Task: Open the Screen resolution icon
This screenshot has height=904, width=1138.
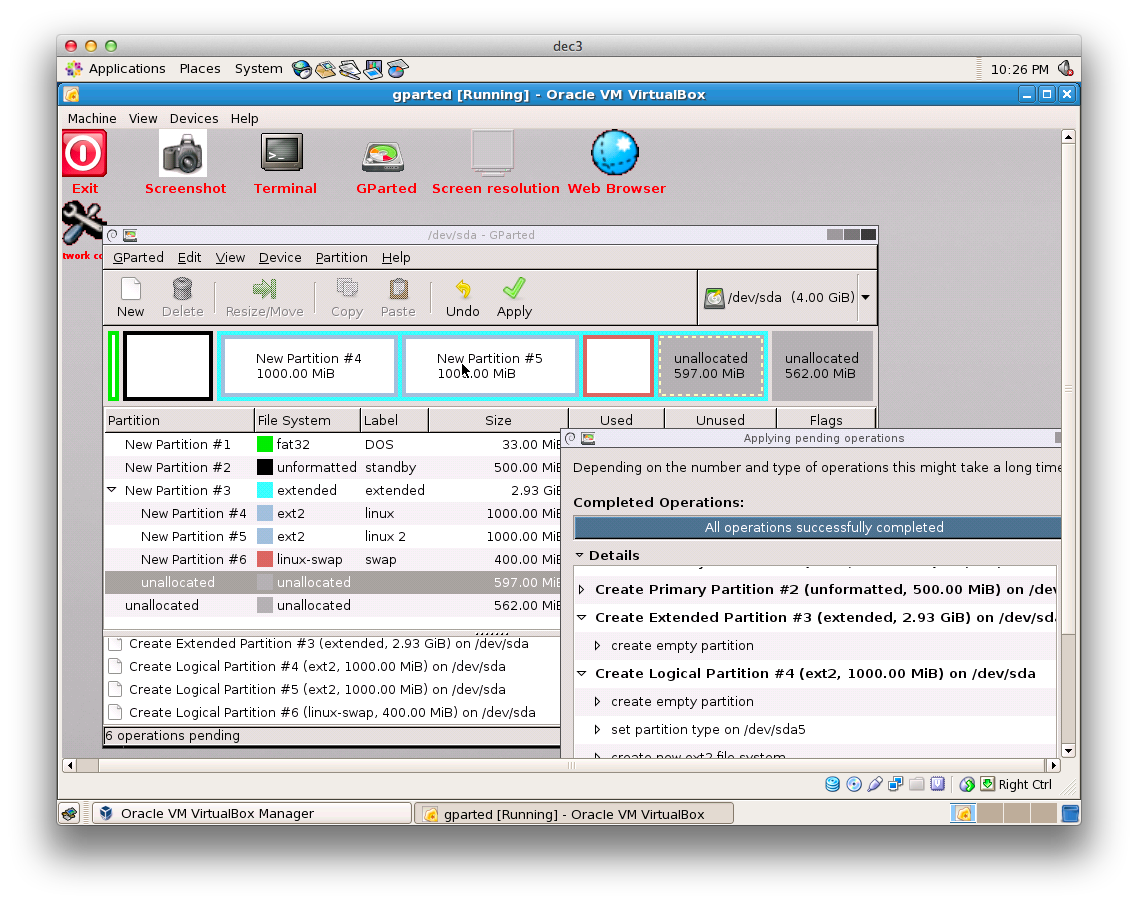Action: [x=493, y=153]
